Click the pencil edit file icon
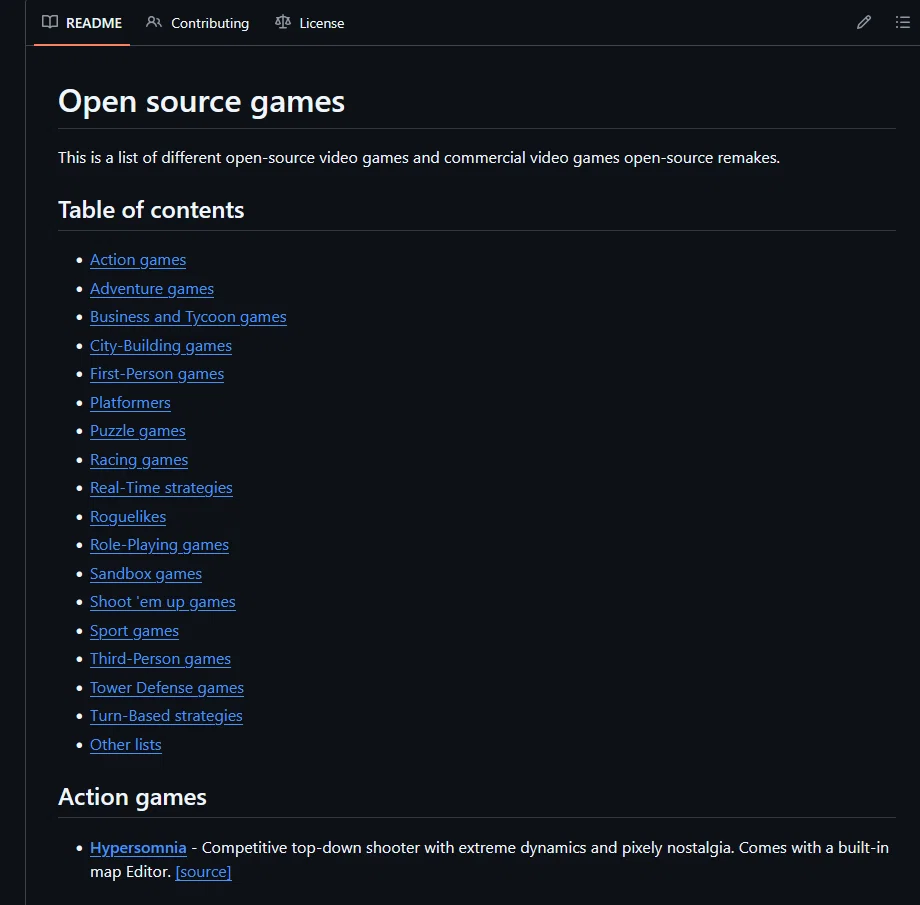 863,23
